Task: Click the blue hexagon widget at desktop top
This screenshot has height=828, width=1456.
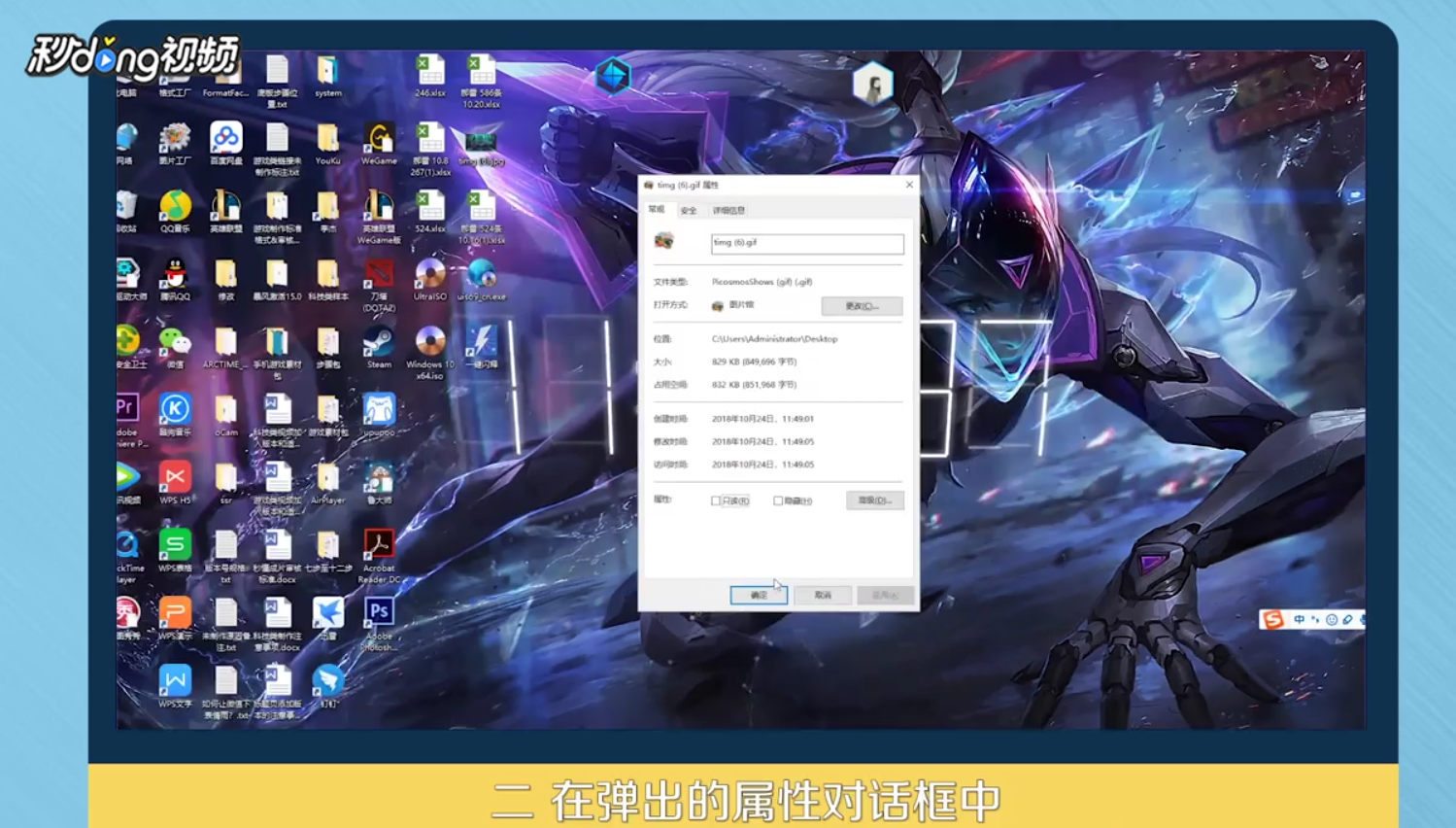Action: 613,76
